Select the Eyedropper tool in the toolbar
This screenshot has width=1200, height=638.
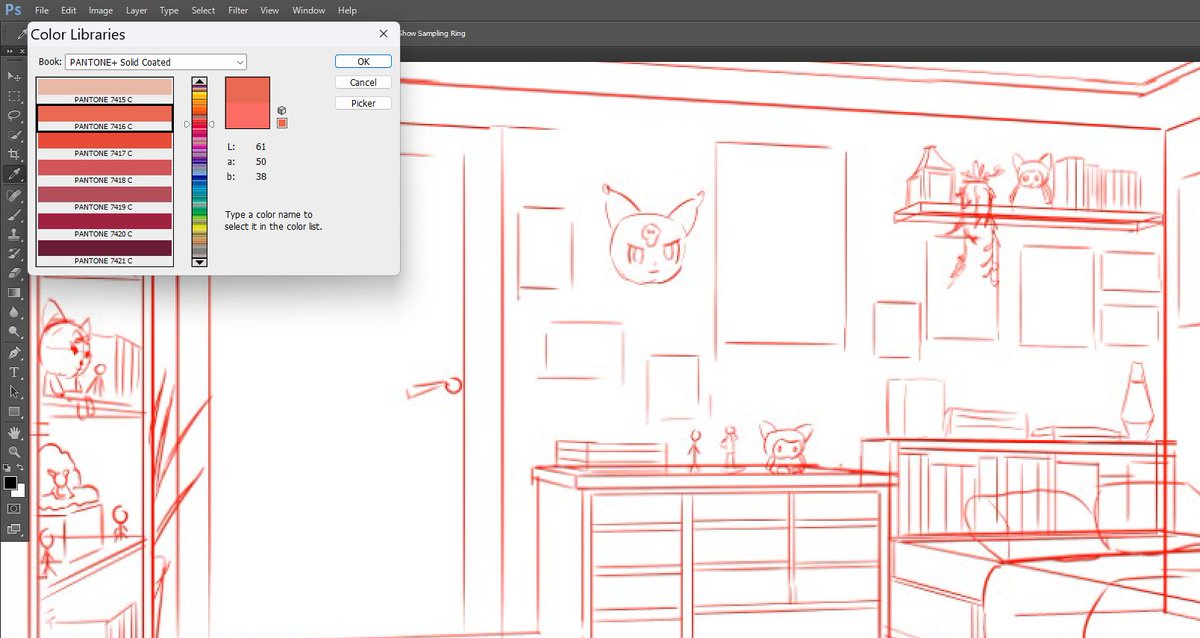(14, 175)
